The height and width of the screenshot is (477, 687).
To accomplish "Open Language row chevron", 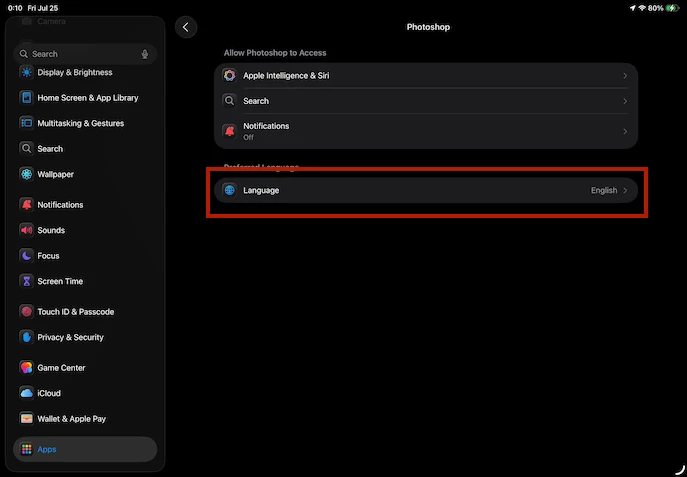I will (x=625, y=191).
